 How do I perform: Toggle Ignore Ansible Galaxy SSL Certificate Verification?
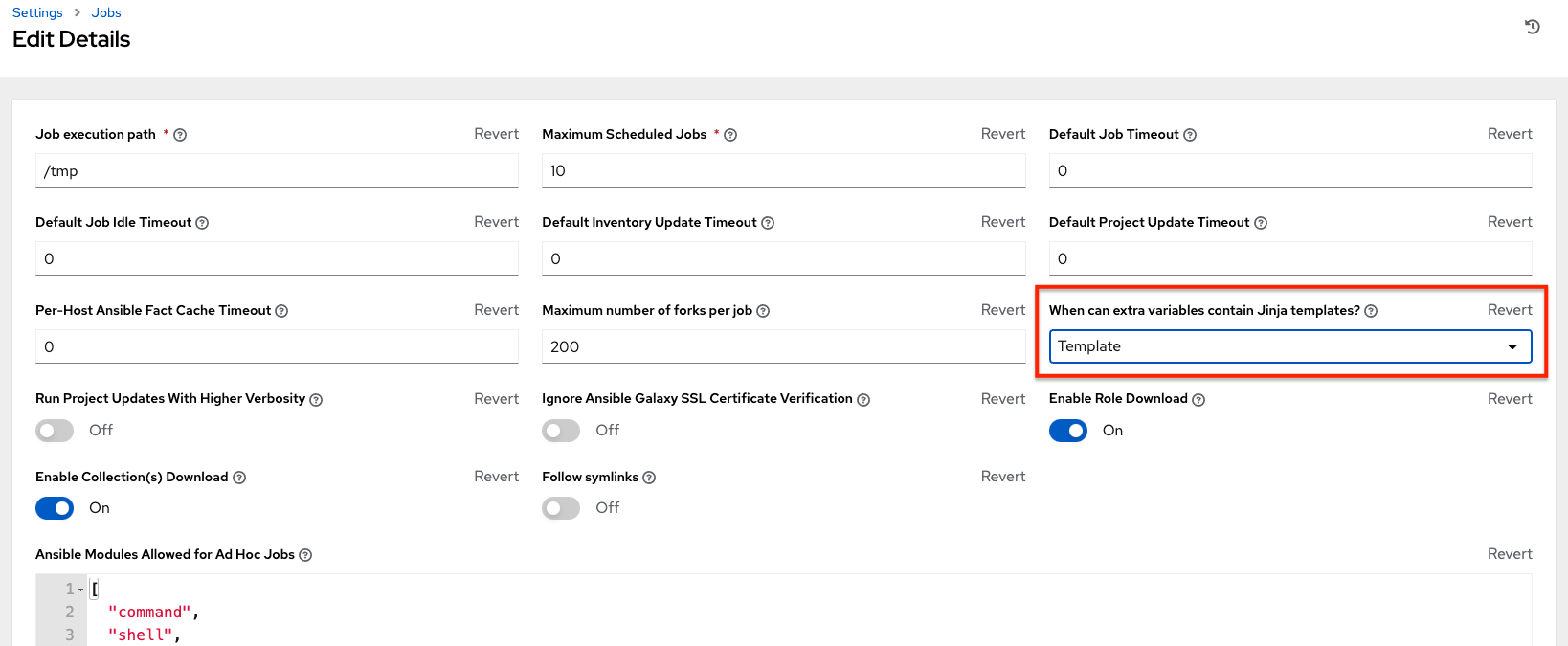click(561, 431)
